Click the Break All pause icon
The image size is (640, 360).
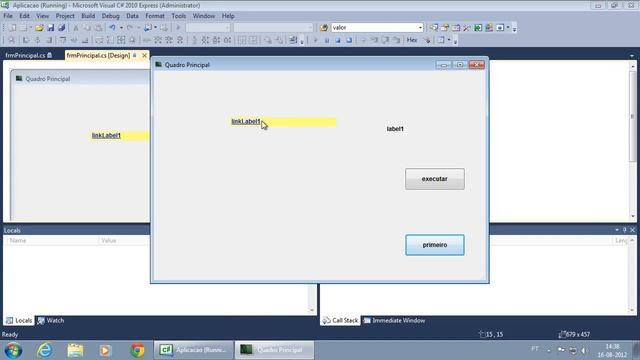pyautogui.click(x=327, y=40)
